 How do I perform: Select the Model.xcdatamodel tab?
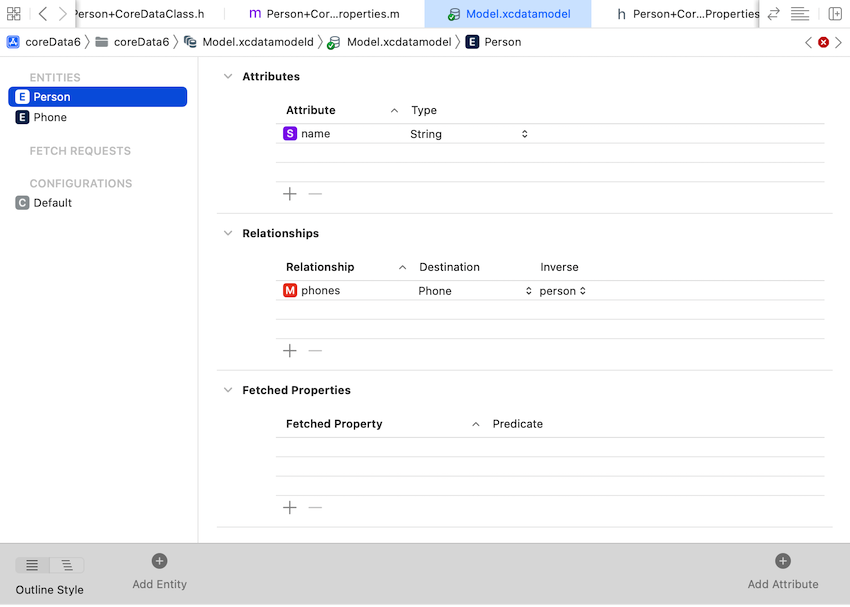508,14
